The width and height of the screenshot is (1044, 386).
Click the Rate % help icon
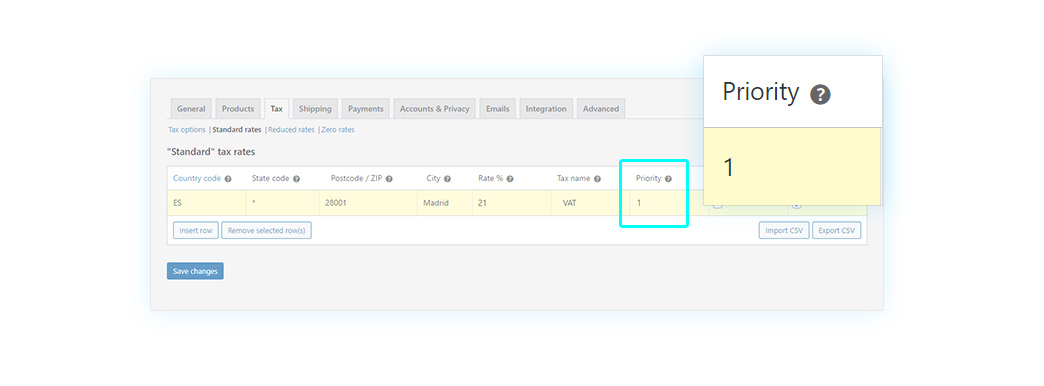(509, 179)
